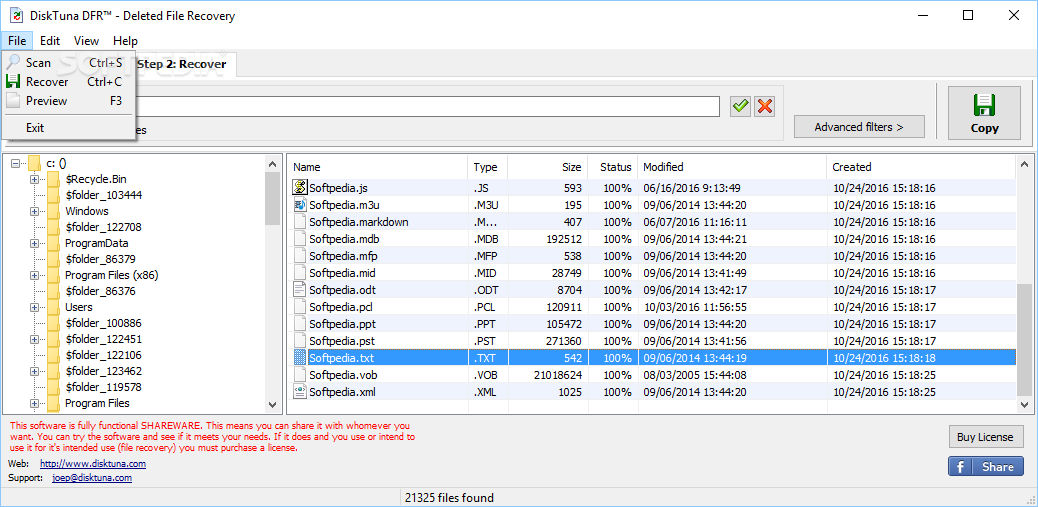Viewport: 1038px width, 507px height.
Task: Open the File menu
Action: click(x=17, y=40)
